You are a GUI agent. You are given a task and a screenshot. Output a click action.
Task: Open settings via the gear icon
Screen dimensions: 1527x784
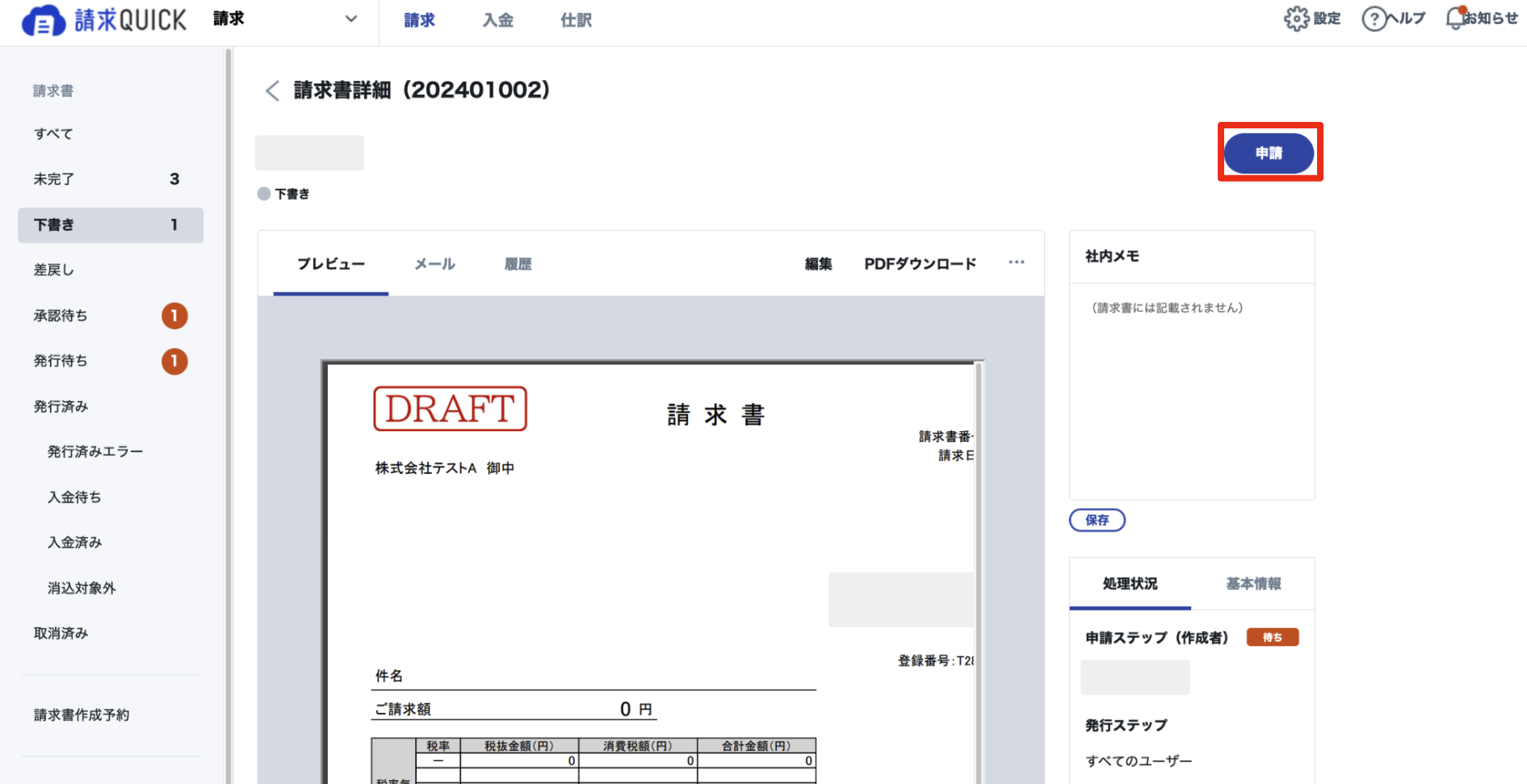(x=1296, y=19)
